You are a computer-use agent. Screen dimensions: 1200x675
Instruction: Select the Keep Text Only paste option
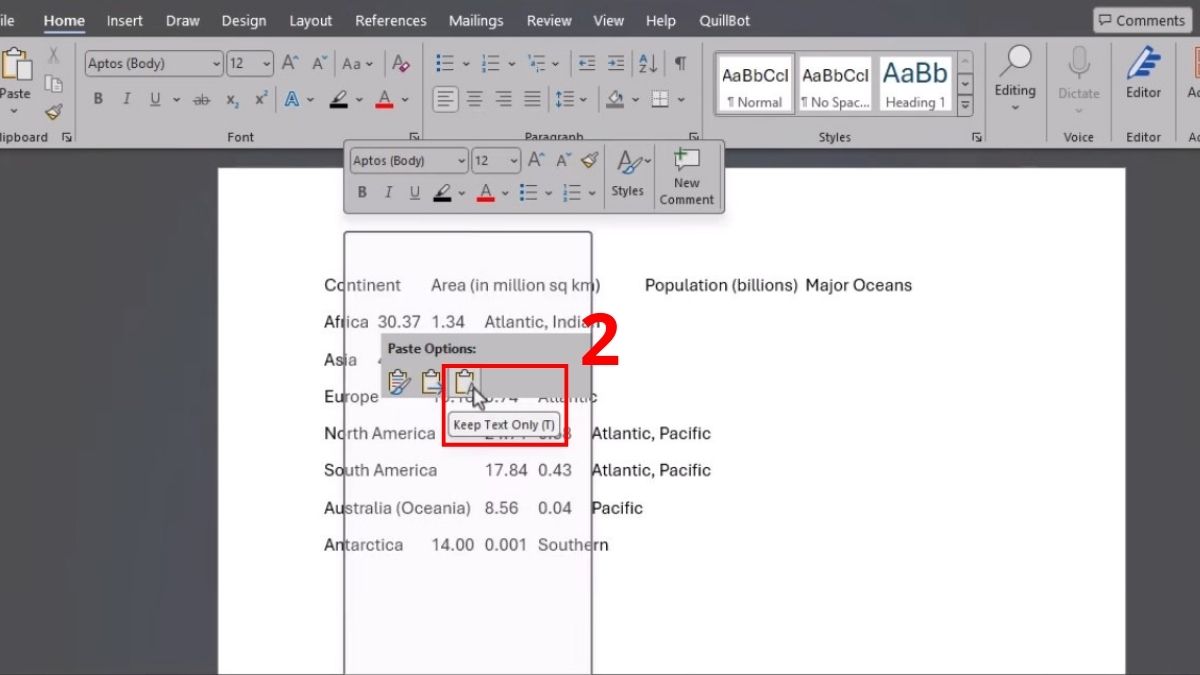[464, 381]
